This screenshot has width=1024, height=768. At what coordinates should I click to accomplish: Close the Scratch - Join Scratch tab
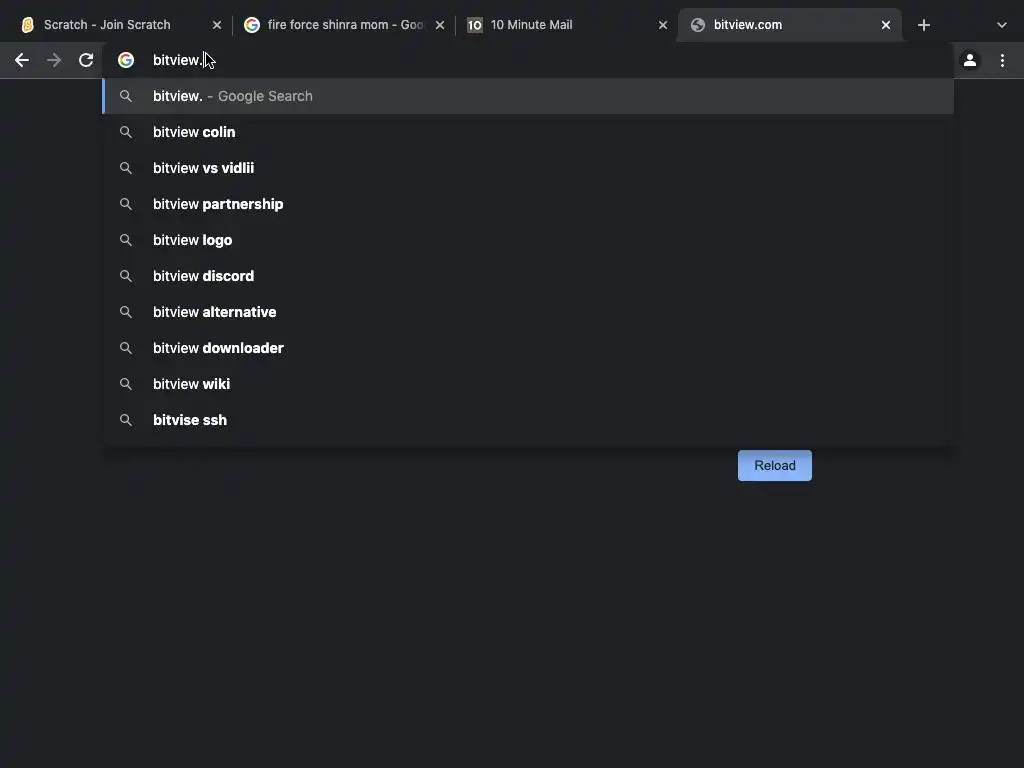pyautogui.click(x=217, y=25)
